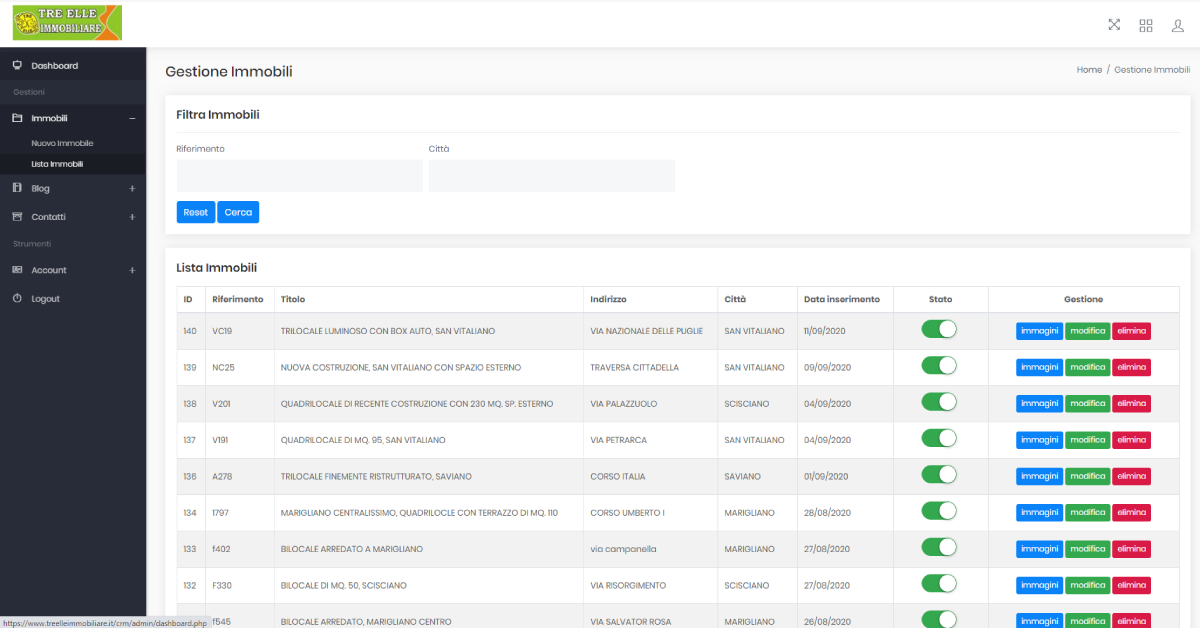
Task: Click the Cerca search button
Action: [x=238, y=212]
